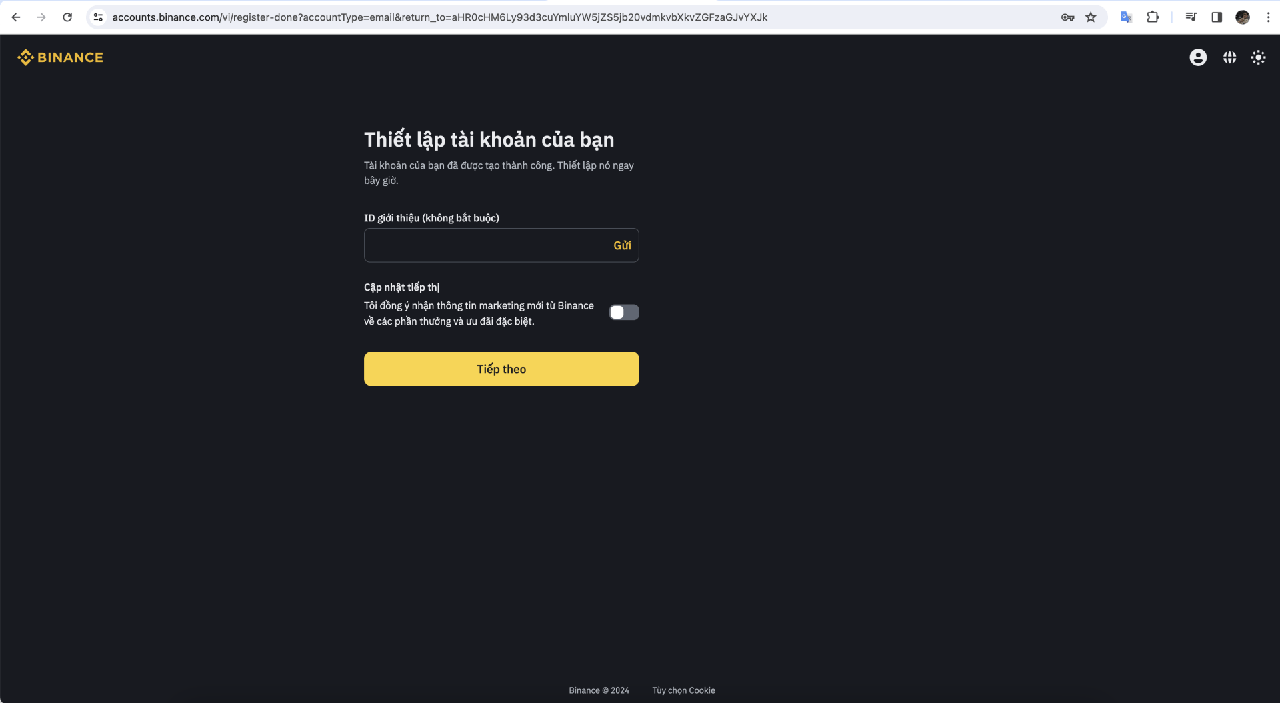Bookmark this page with the star icon
This screenshot has width=1280, height=703.
[1091, 17]
